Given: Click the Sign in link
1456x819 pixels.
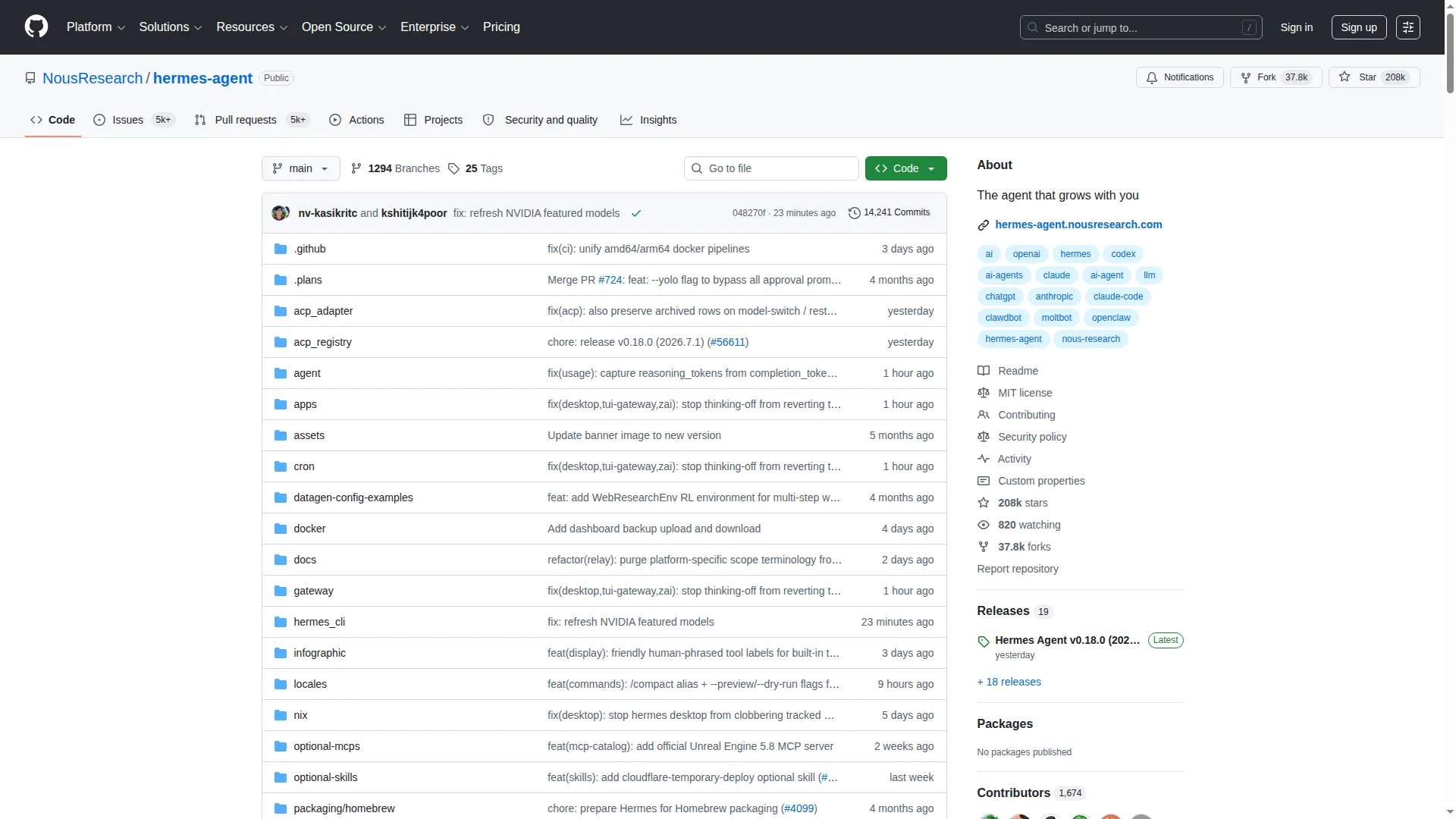Looking at the screenshot, I should tap(1296, 27).
